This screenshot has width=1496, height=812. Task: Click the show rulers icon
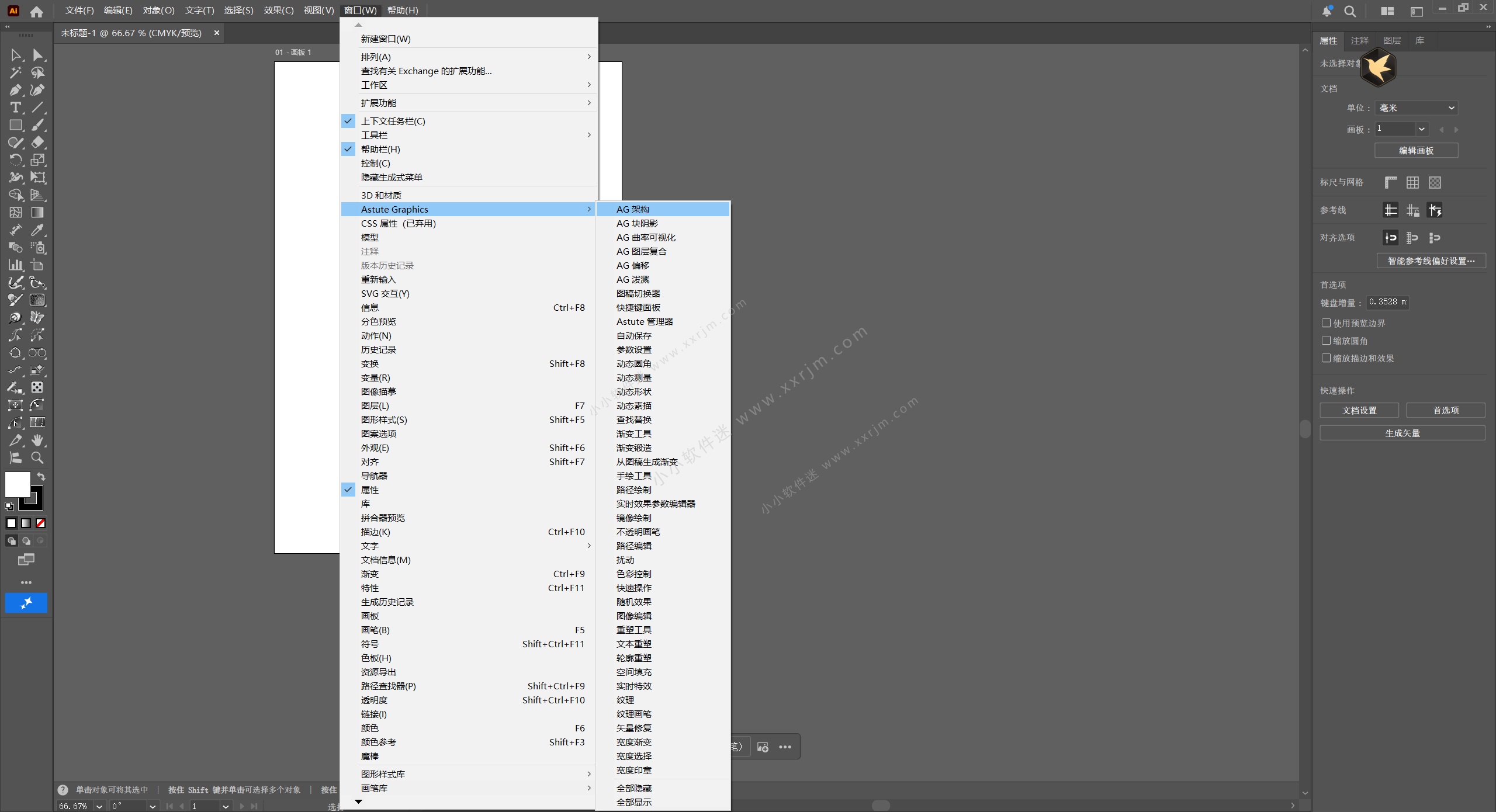[1391, 182]
